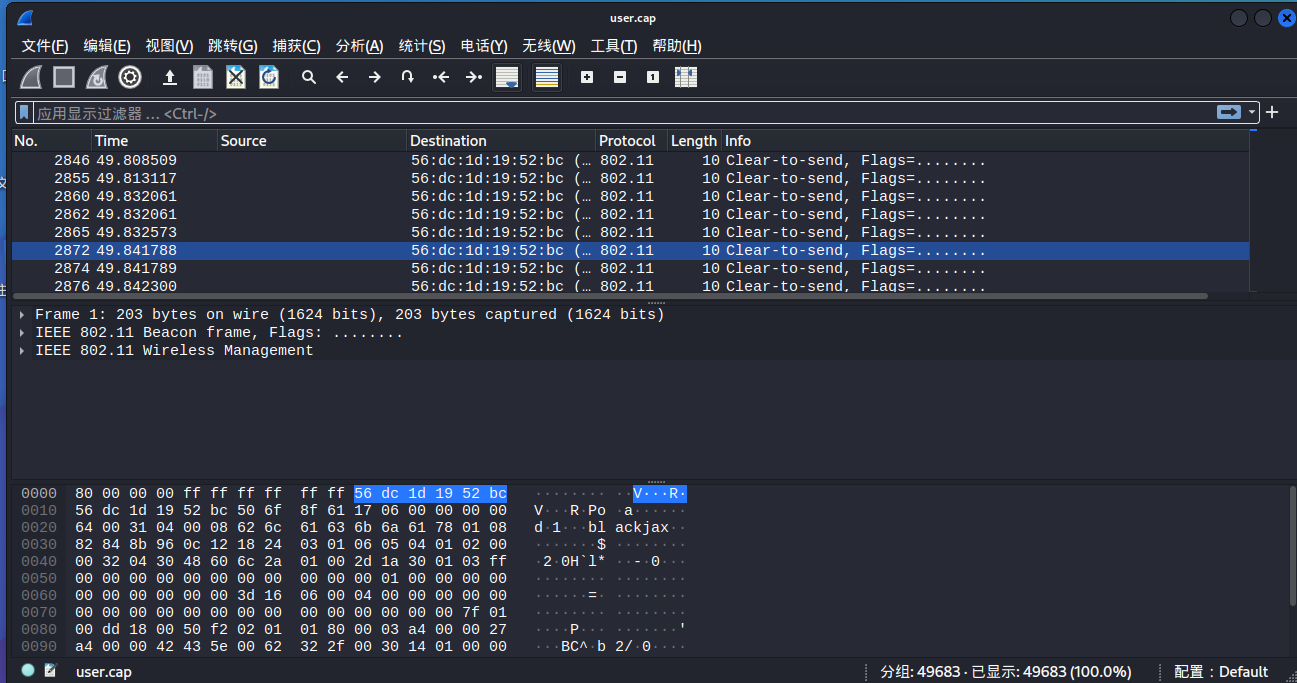This screenshot has height=683, width=1297.
Task: Sort by the Length column header
Action: coord(694,141)
